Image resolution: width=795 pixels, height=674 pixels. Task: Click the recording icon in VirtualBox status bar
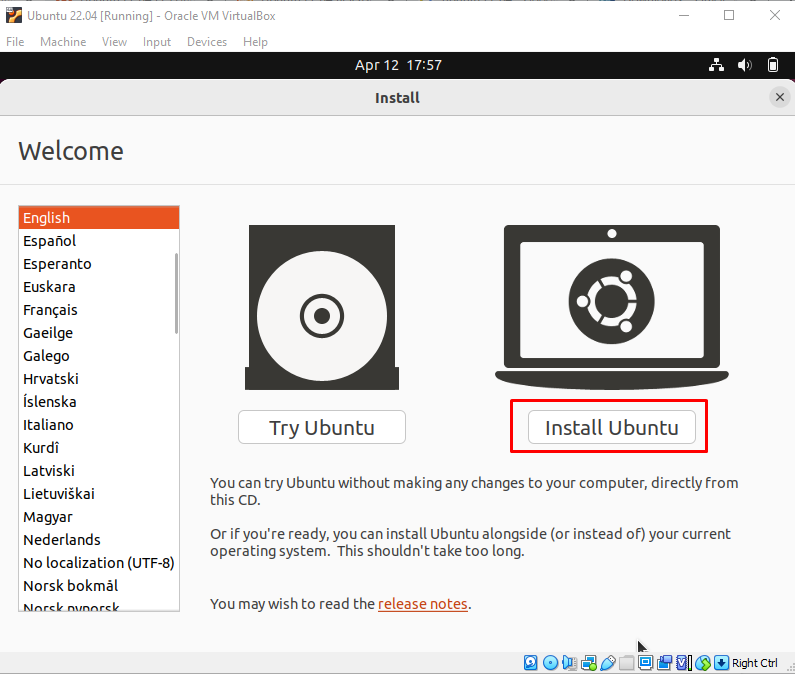pyautogui.click(x=665, y=662)
